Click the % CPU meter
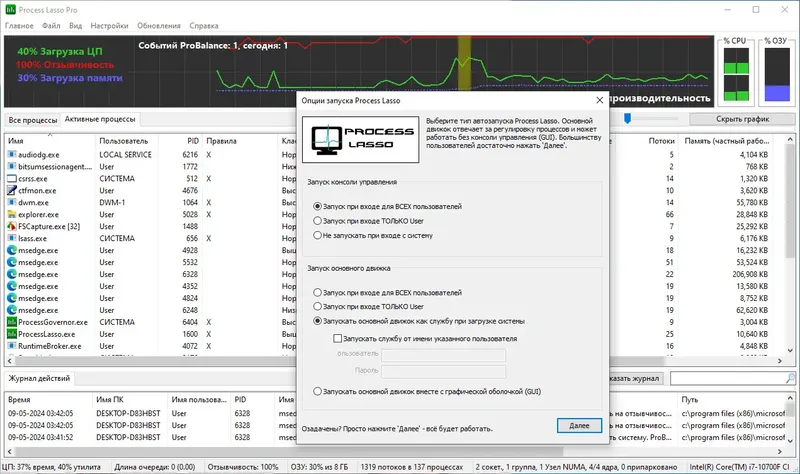The image size is (800, 474). tap(736, 74)
